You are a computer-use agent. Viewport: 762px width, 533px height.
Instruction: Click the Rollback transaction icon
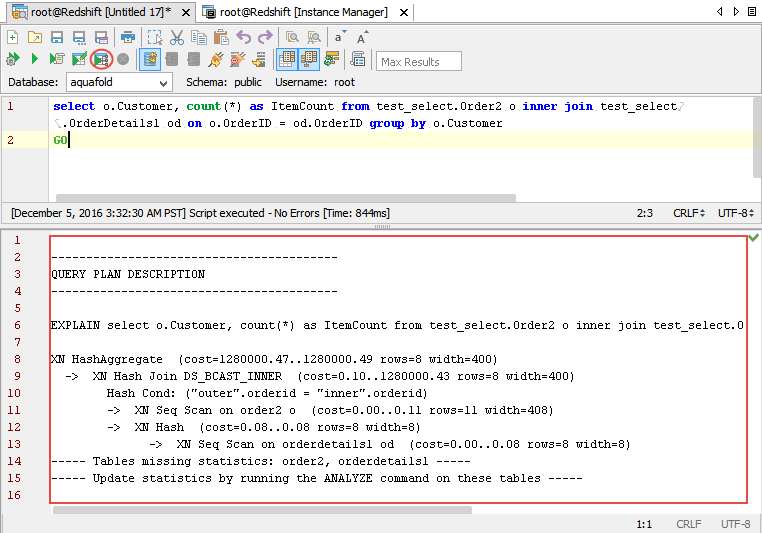(194, 59)
